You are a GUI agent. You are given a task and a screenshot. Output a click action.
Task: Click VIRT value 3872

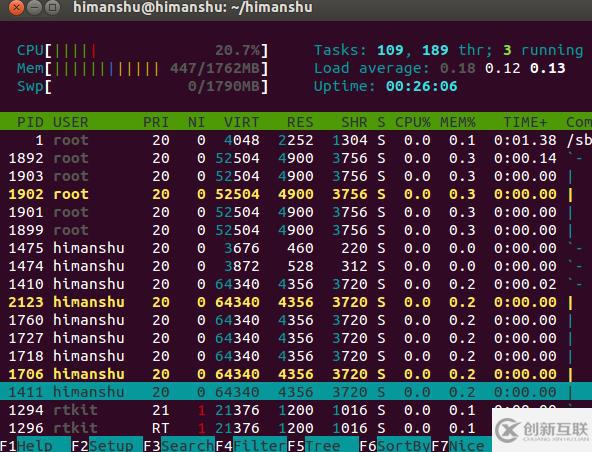pos(242,266)
